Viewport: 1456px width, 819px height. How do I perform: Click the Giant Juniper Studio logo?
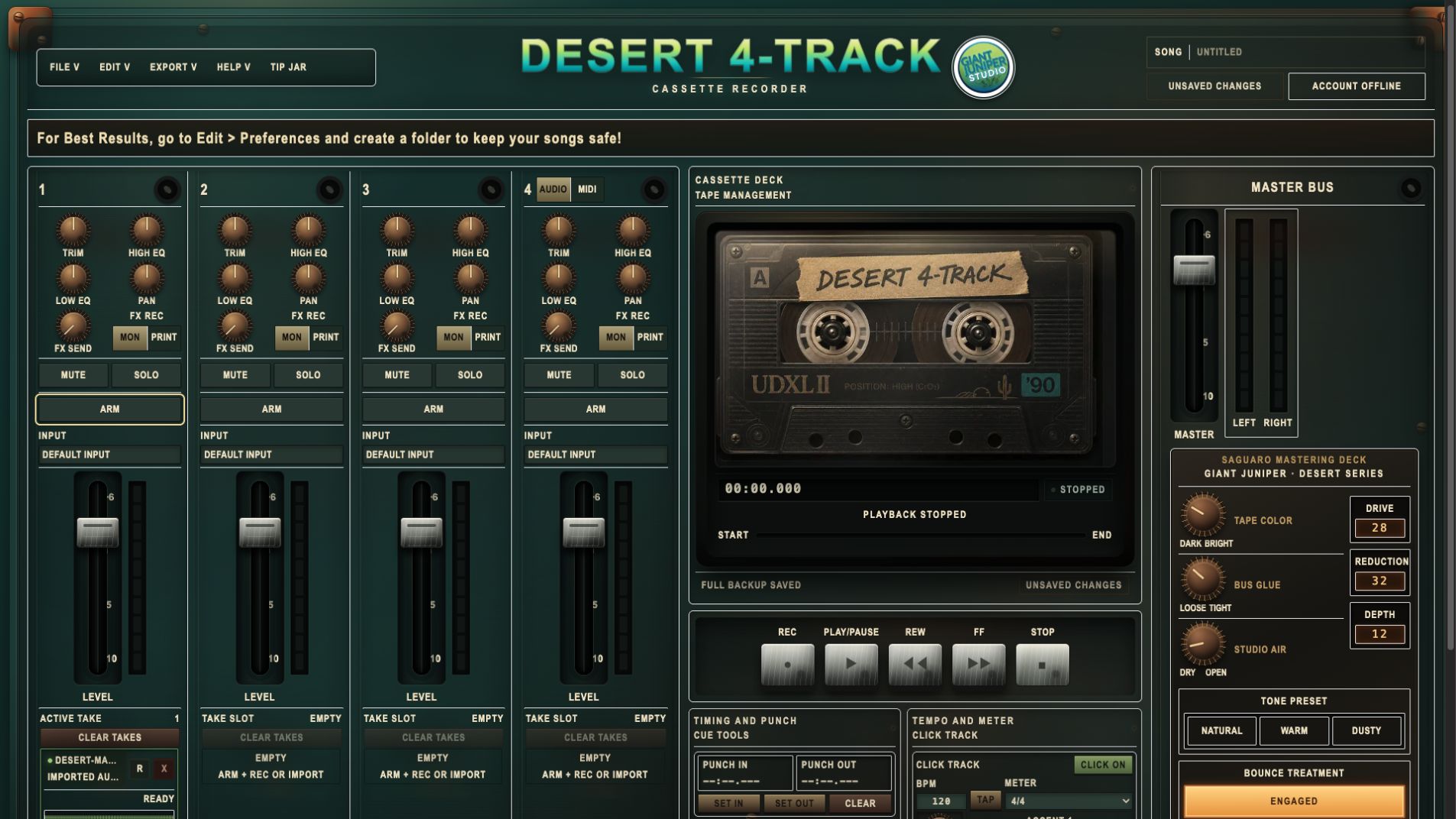pos(984,68)
